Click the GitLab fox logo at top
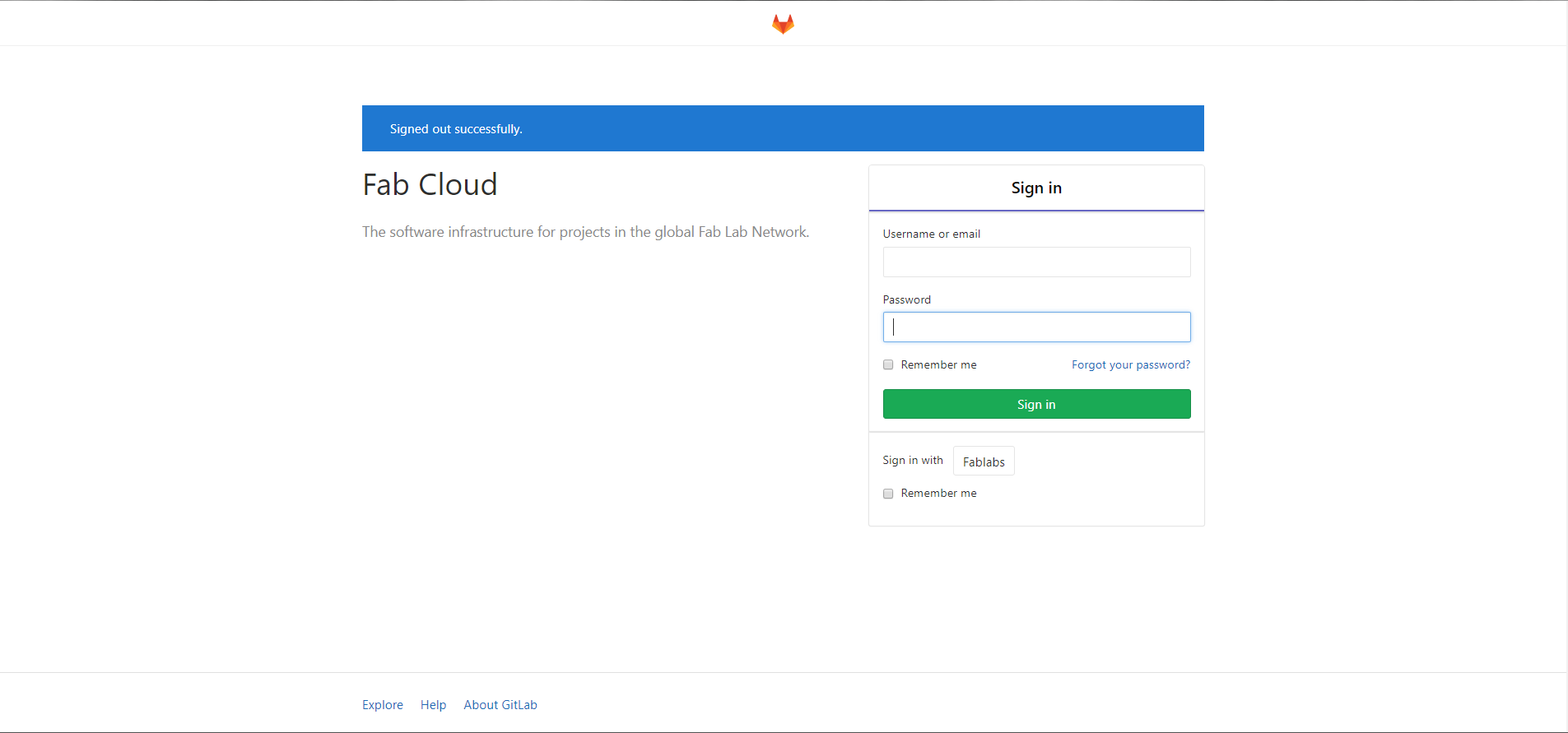This screenshot has width=1568, height=733. coord(783,24)
